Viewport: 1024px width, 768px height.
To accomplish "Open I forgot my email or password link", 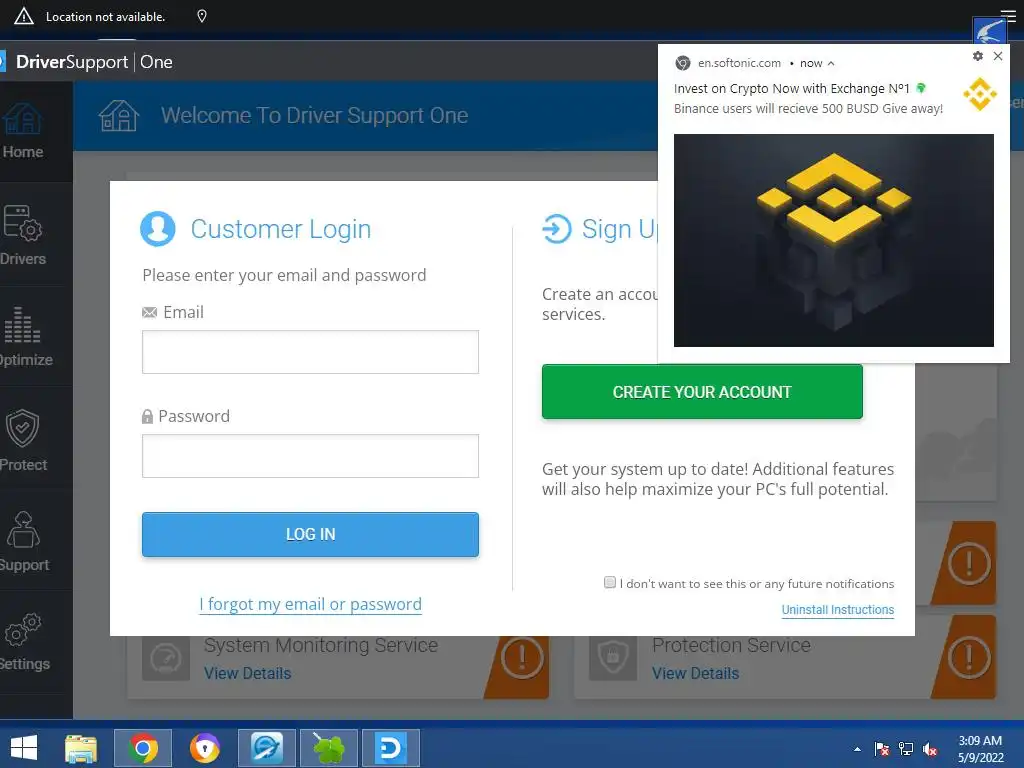I will tap(310, 604).
